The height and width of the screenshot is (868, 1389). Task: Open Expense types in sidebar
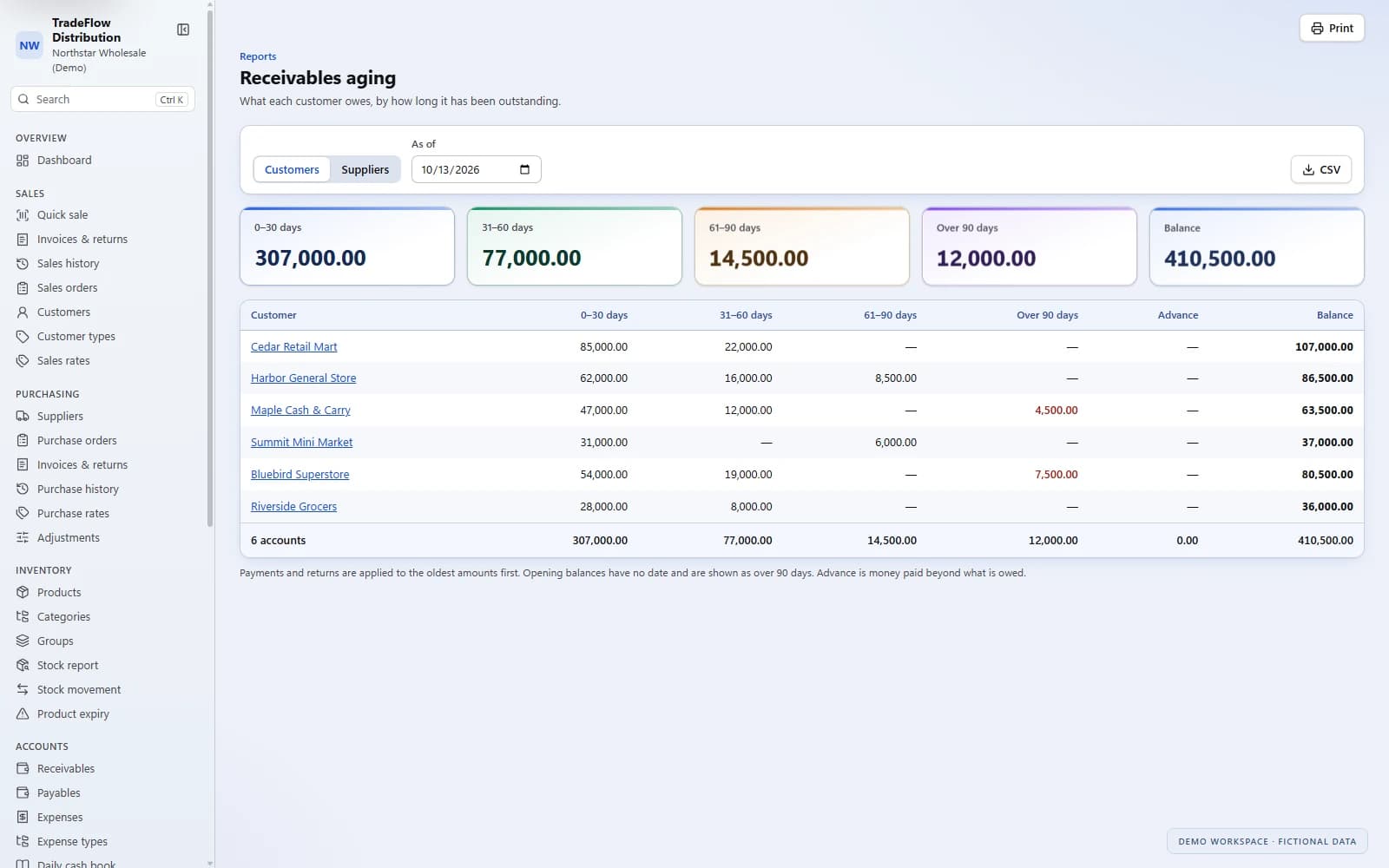[x=72, y=842]
